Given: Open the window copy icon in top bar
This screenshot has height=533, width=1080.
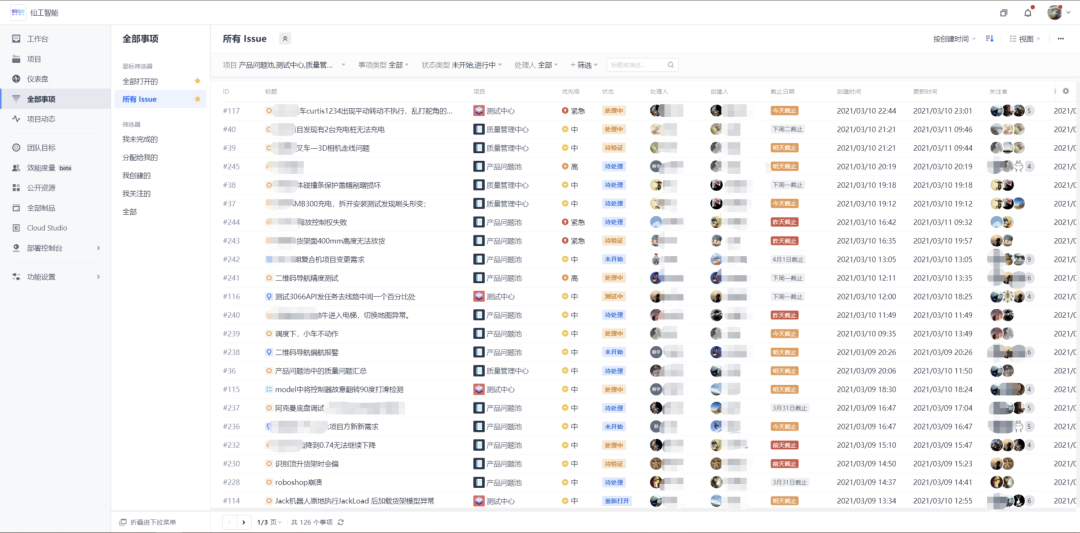Looking at the screenshot, I should point(1004,12).
